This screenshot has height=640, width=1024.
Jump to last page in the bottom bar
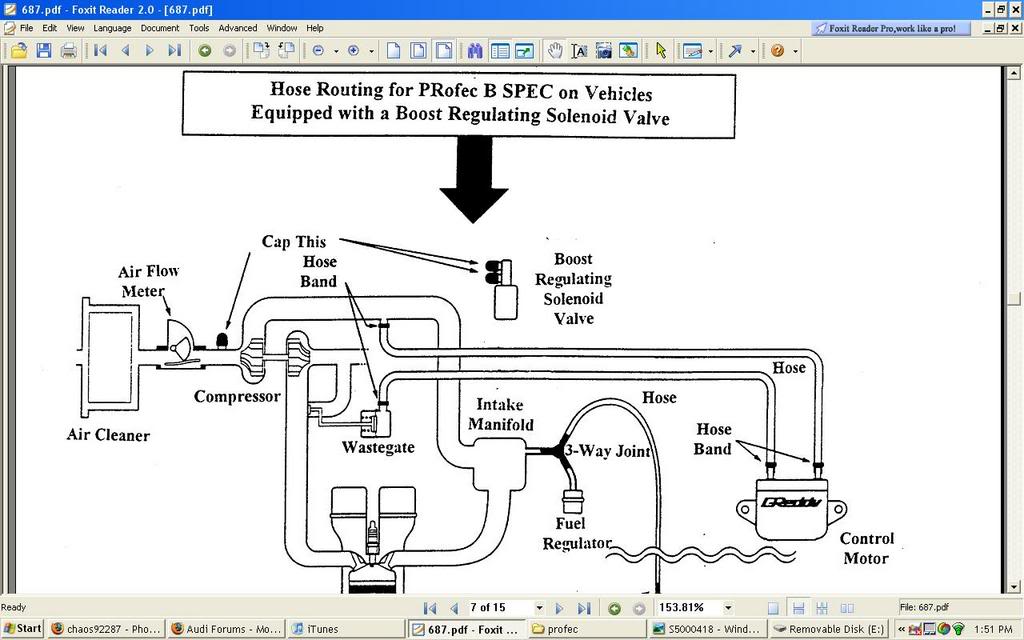[x=584, y=608]
